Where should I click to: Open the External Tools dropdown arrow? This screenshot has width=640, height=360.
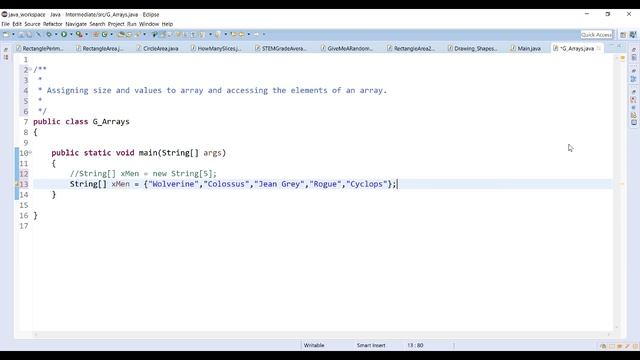click(87, 35)
